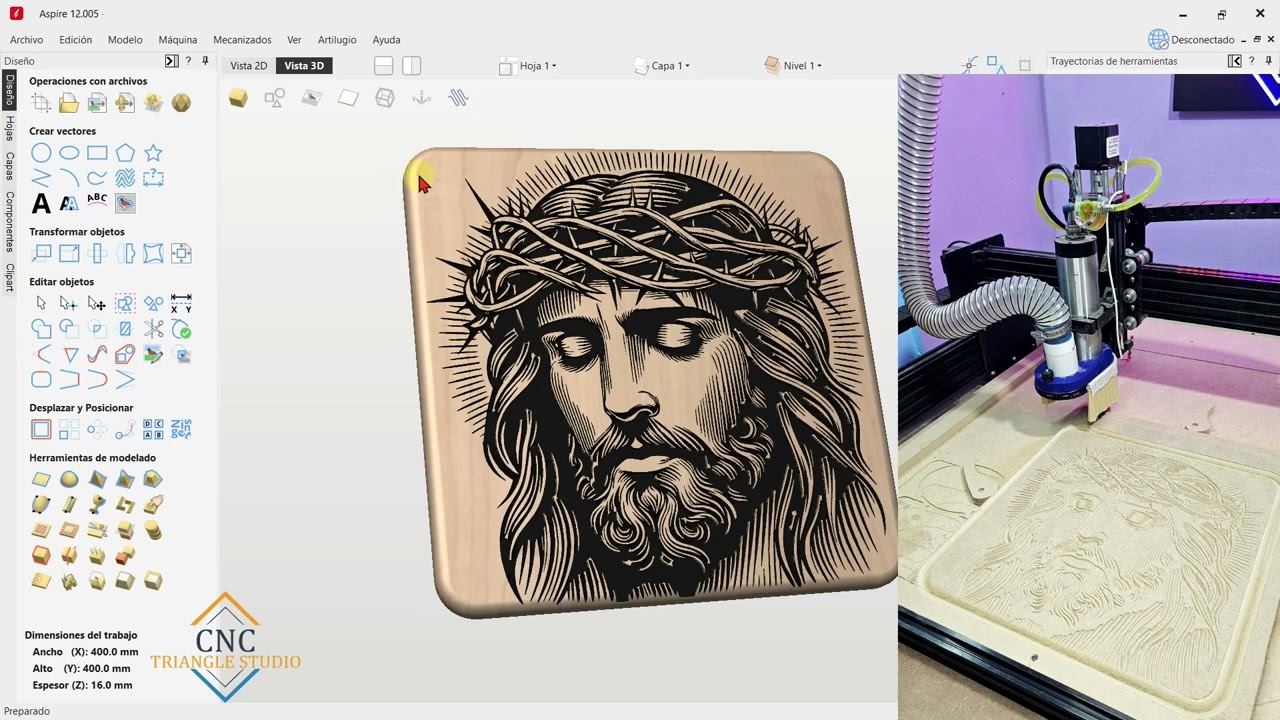Toggle the wireframe cube view icon
This screenshot has width=1280, height=720.
(x=385, y=98)
